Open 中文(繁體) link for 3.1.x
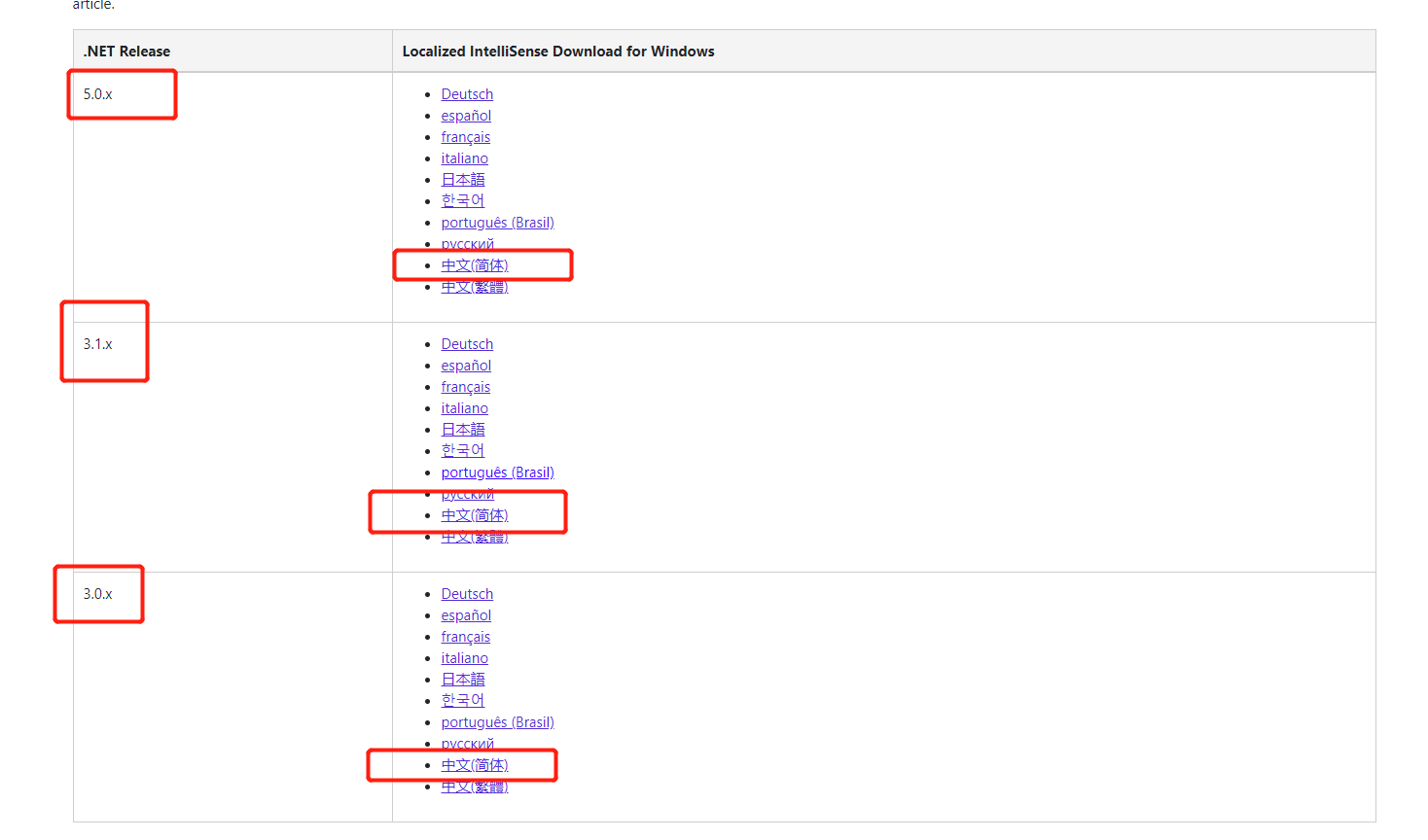 click(475, 537)
